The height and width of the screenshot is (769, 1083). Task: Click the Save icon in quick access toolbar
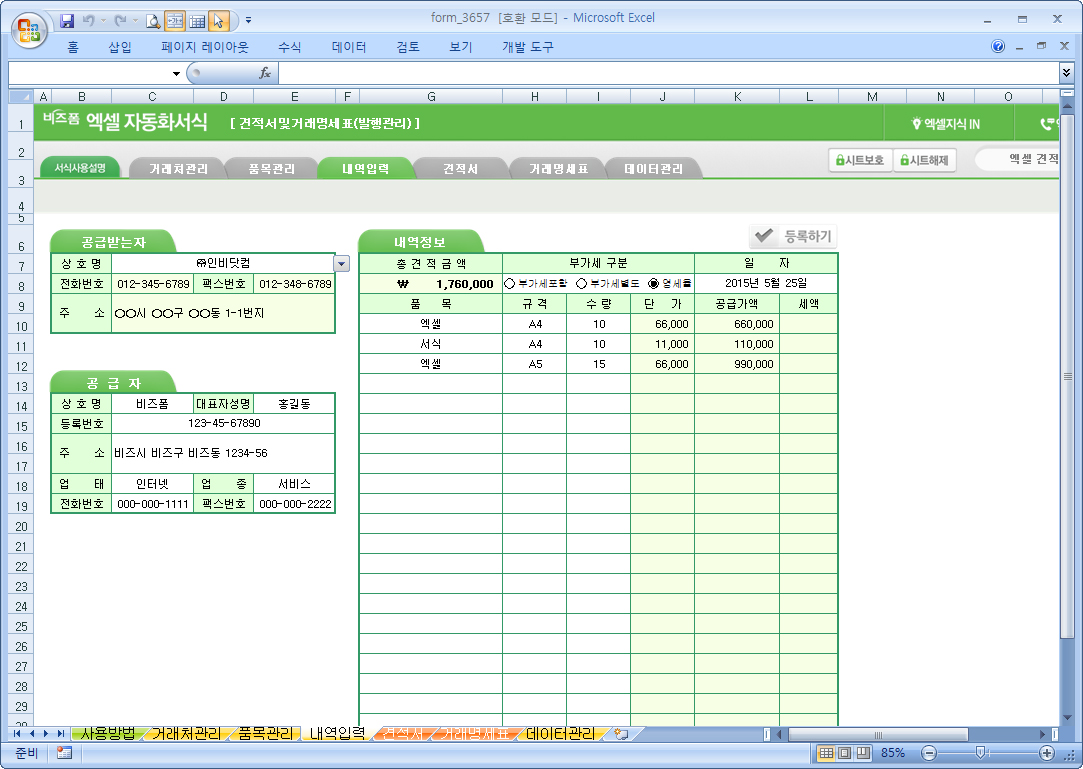[67, 20]
